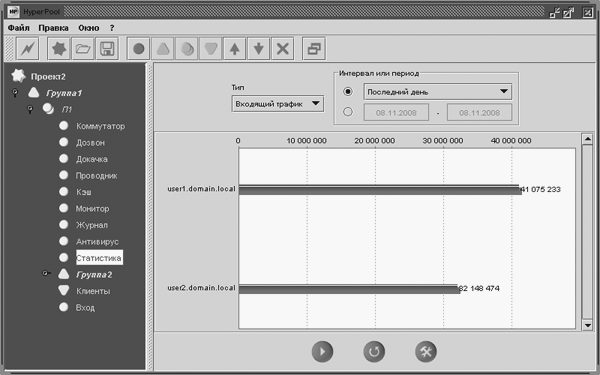Open the Последний день period dropdown
This screenshot has width=600, height=375.
click(x=437, y=92)
